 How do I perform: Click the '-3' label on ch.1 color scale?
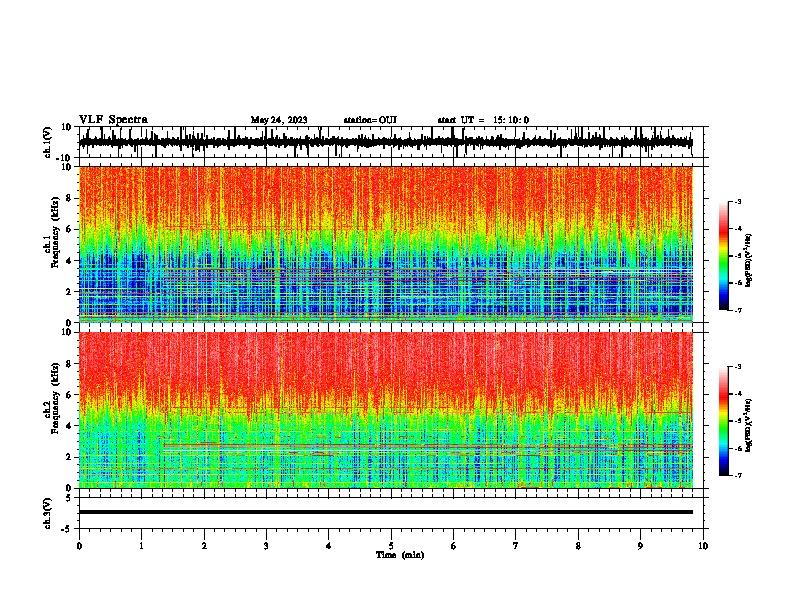tap(738, 201)
